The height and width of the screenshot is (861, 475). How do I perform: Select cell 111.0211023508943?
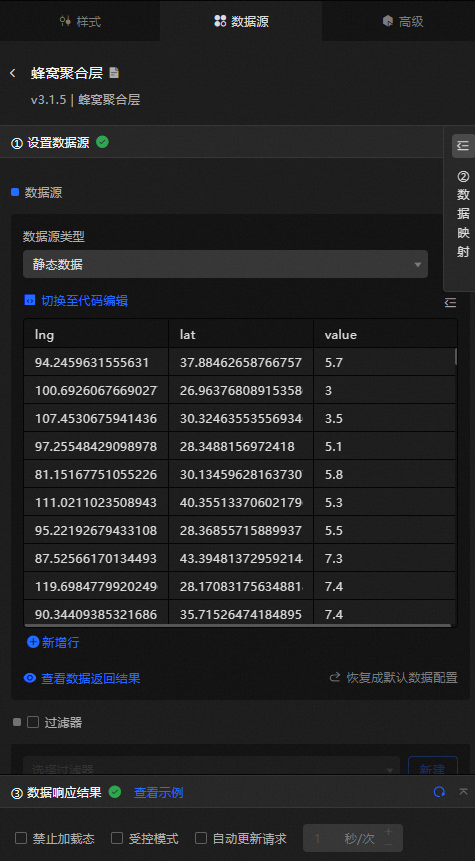96,502
